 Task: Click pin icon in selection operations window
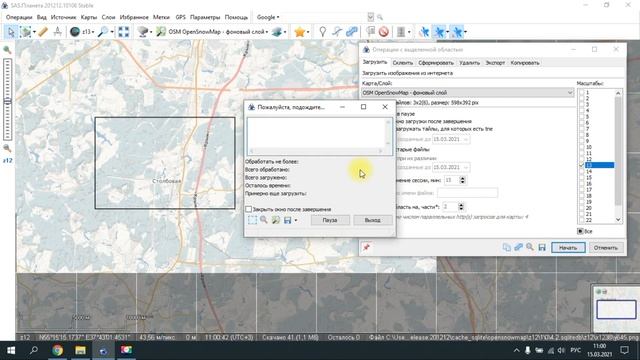coord(366,247)
